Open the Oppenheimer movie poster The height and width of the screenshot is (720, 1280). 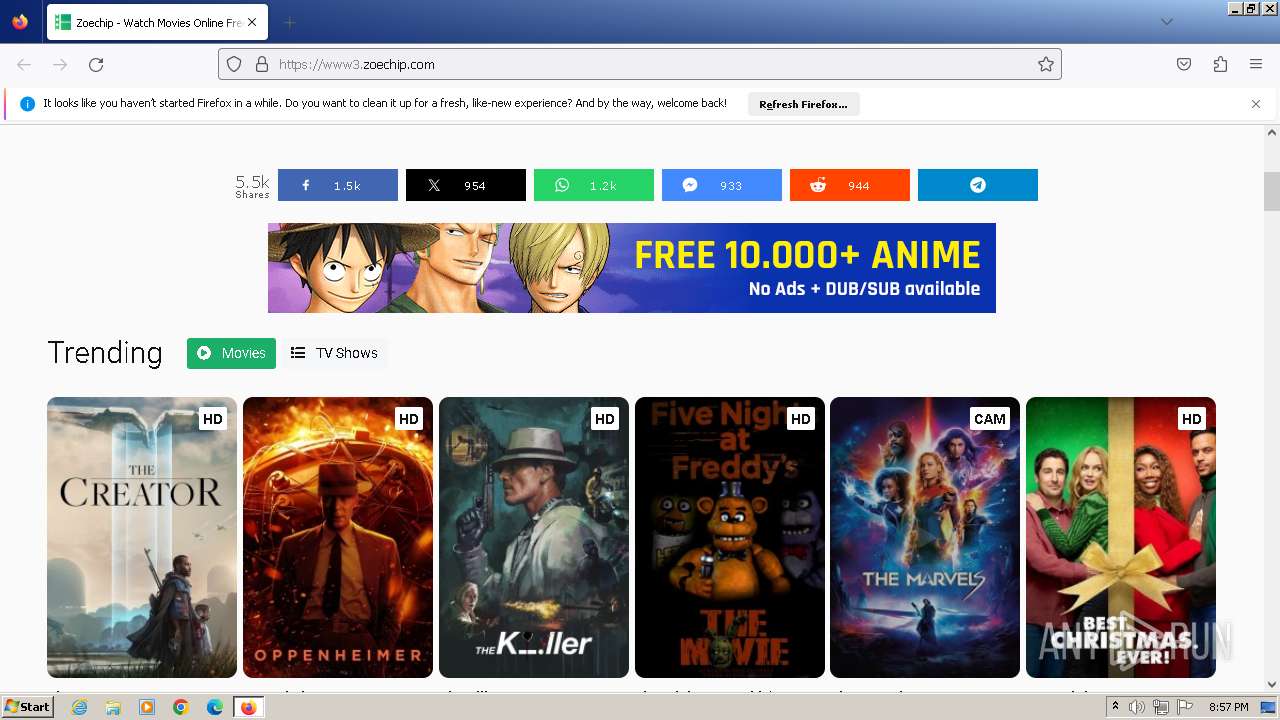(338, 538)
